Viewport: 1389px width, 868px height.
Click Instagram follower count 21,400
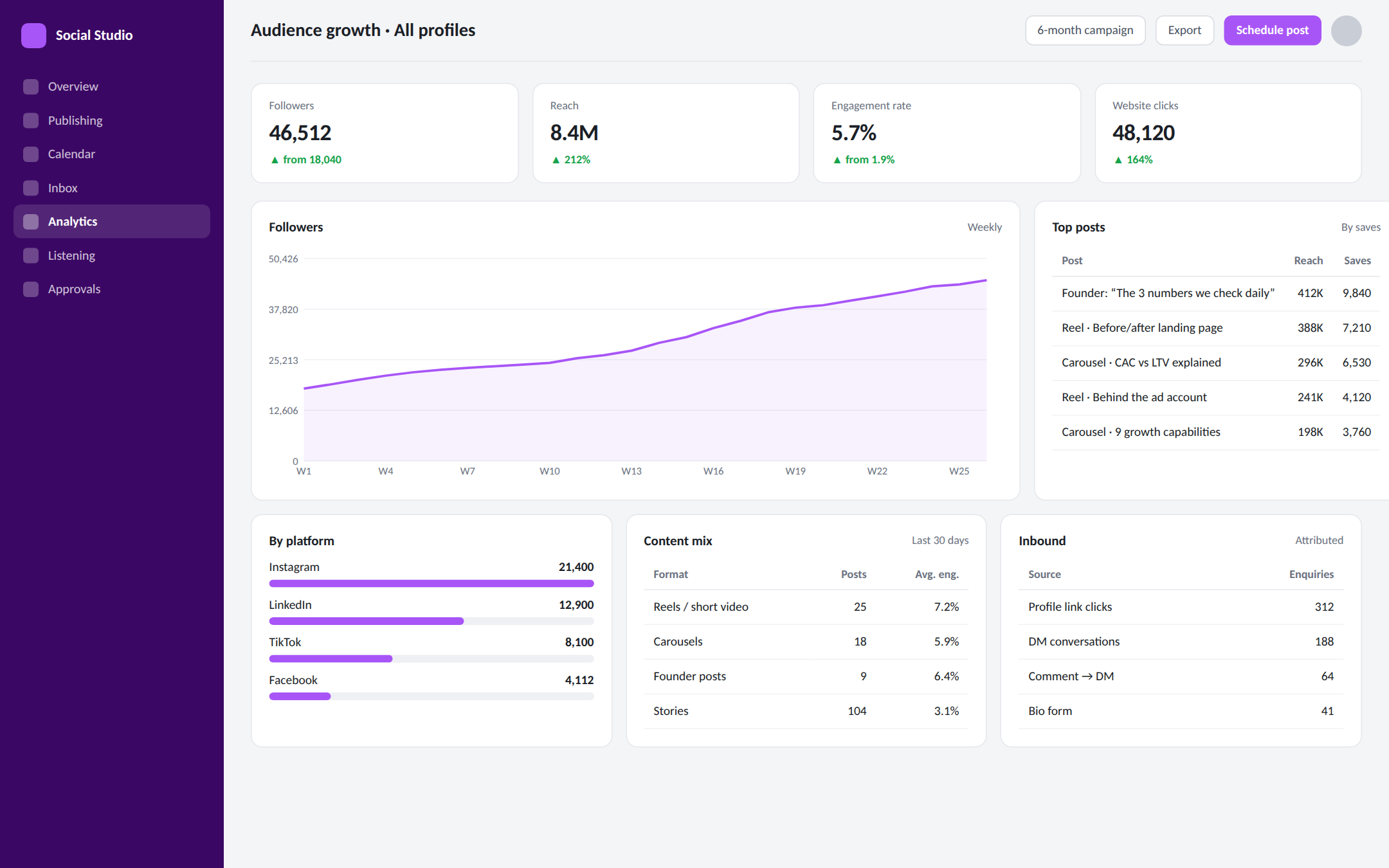tap(576, 567)
